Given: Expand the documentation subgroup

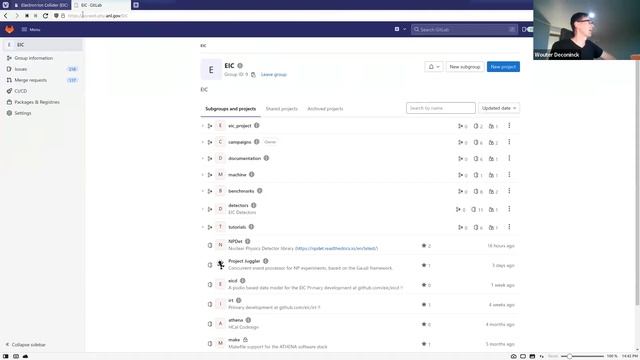Looking at the screenshot, I should (202, 159).
